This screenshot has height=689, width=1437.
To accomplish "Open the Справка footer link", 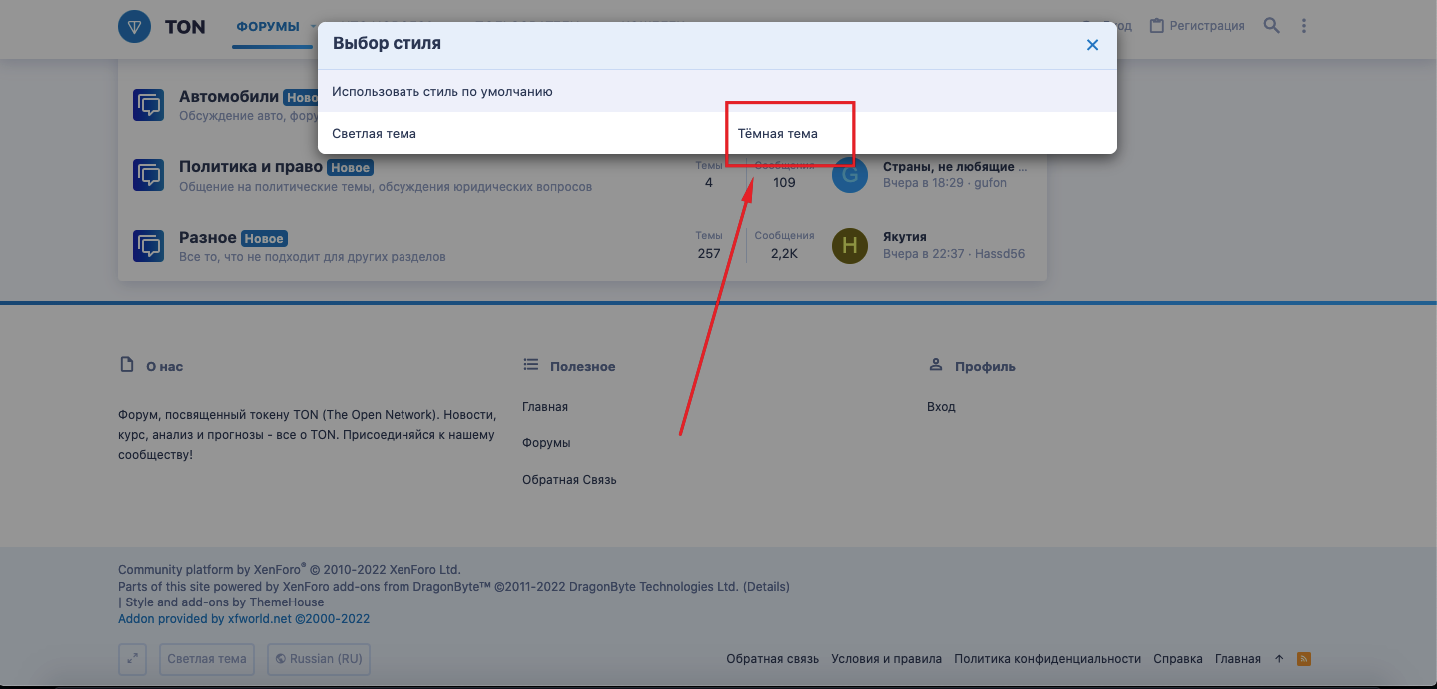I will click(x=1178, y=659).
